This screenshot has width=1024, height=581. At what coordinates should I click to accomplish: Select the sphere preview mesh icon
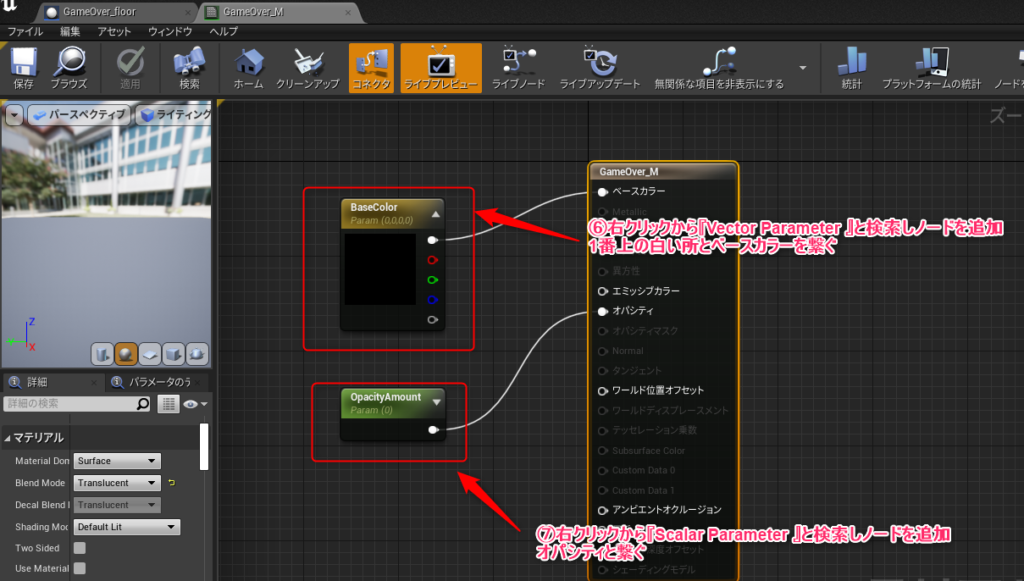coord(126,354)
